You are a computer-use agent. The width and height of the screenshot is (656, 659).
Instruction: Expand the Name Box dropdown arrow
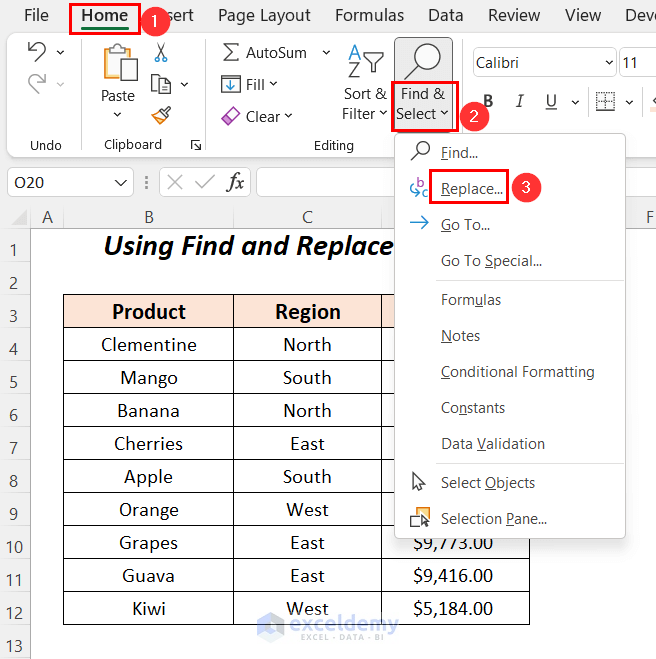121,182
